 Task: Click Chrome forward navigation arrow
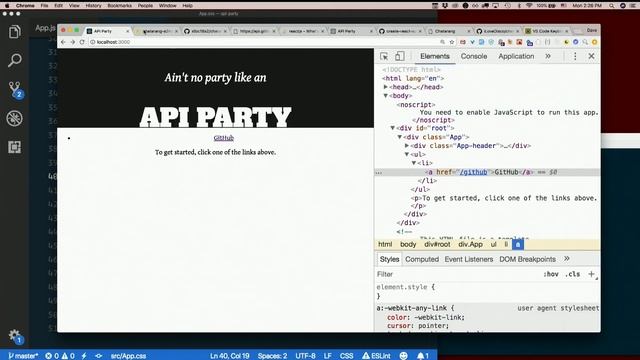pyautogui.click(x=72, y=42)
